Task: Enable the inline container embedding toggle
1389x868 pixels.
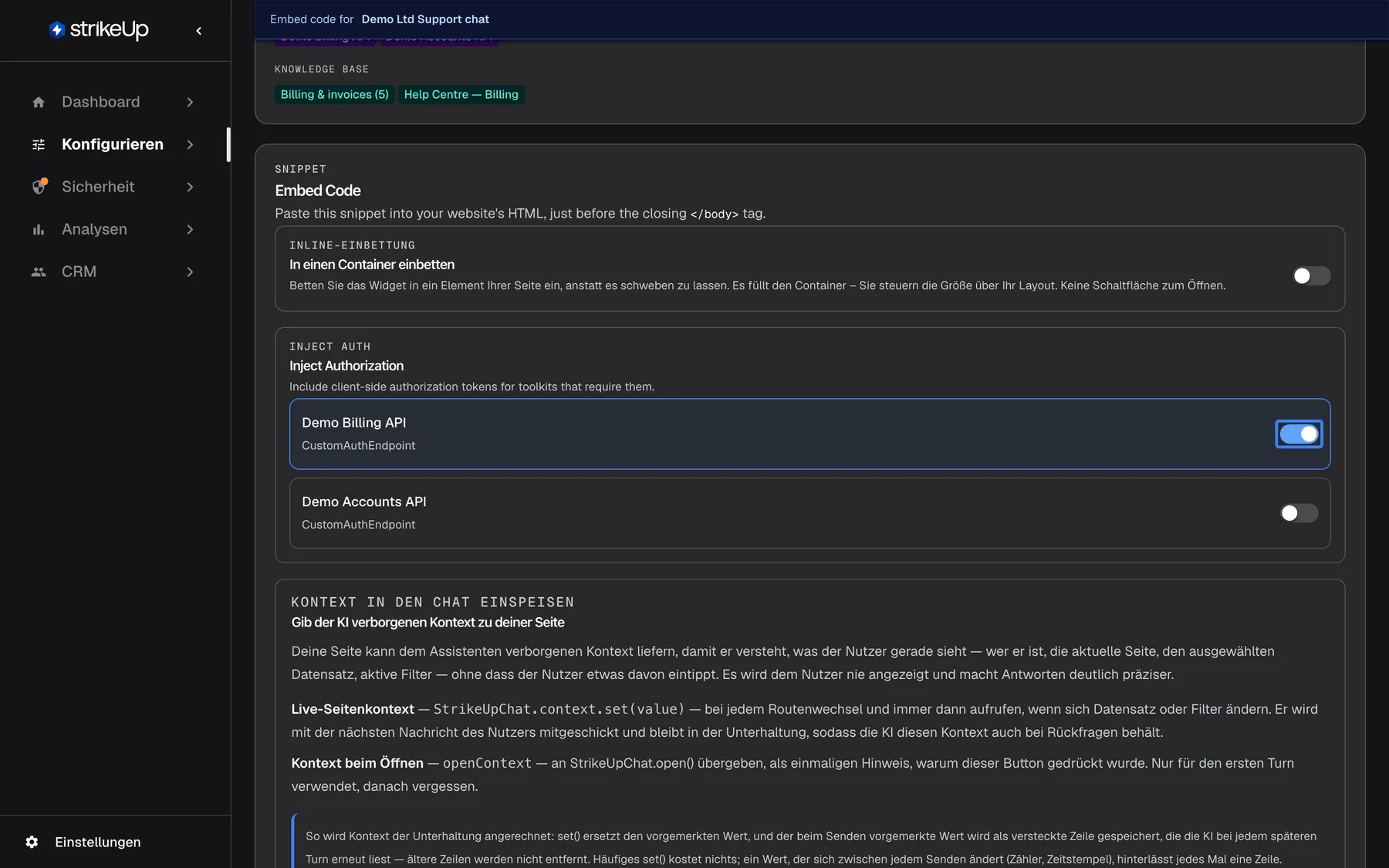Action: click(1311, 275)
